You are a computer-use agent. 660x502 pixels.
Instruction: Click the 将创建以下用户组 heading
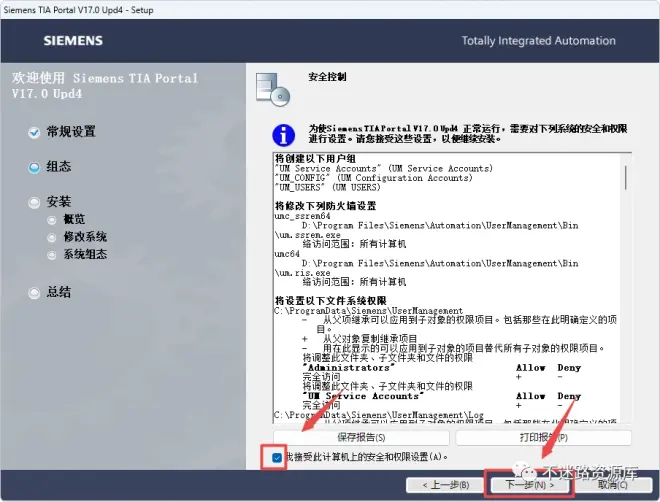(315, 159)
